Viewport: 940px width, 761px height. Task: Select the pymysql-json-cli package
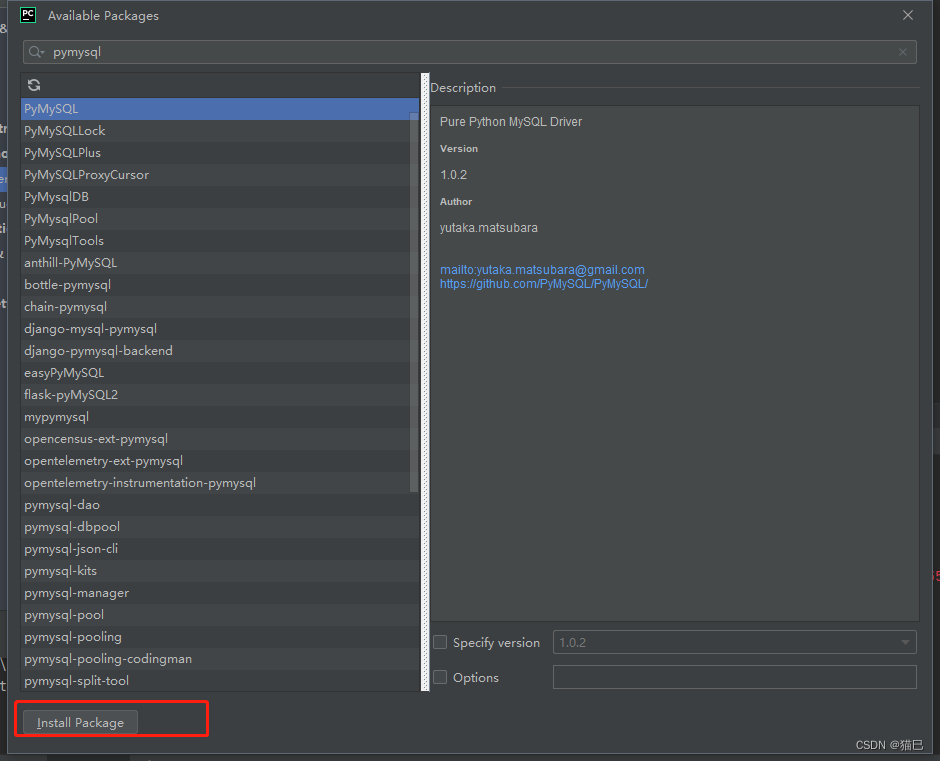[x=219, y=549]
